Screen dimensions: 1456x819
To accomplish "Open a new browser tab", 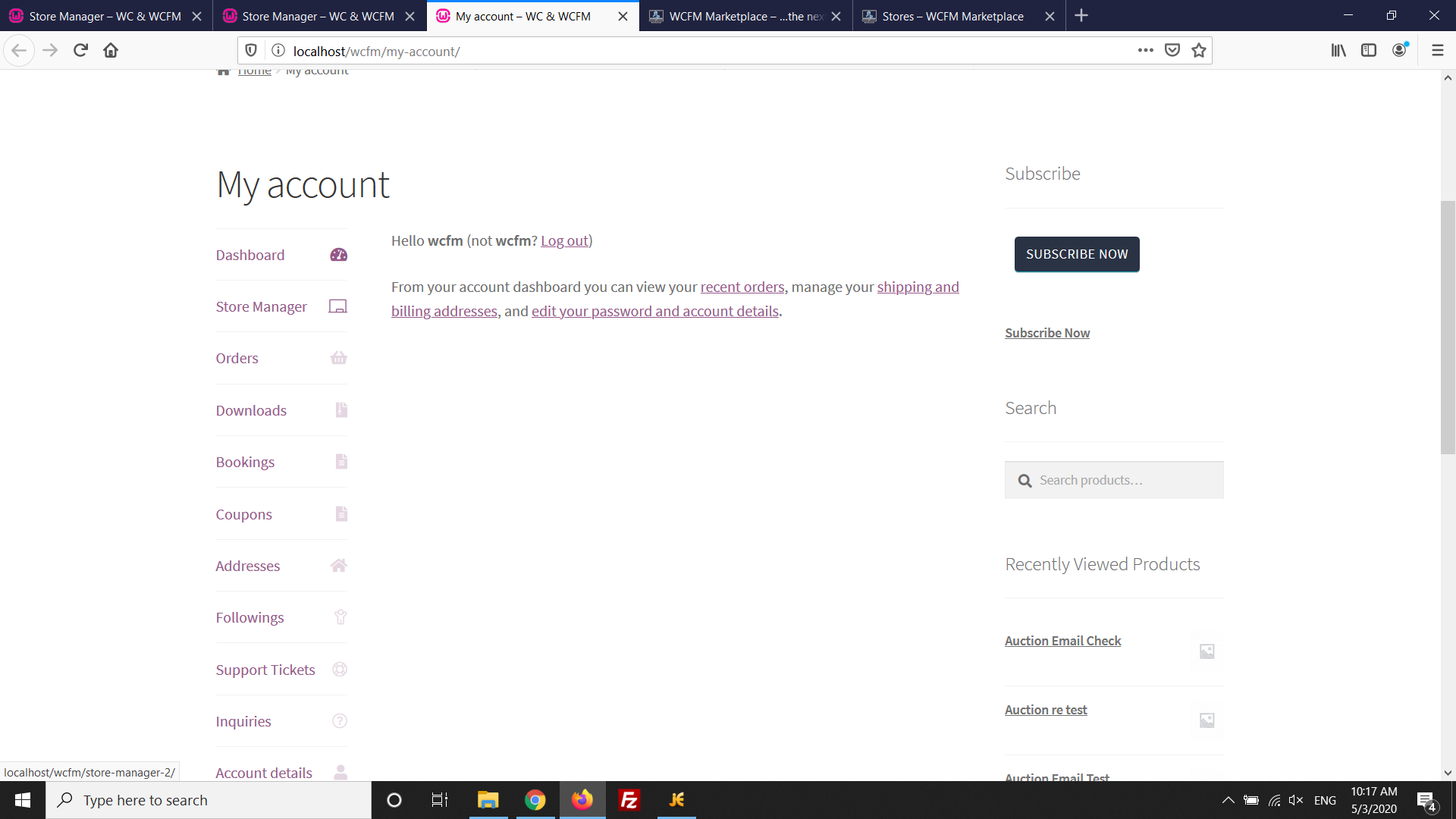I will coord(1081,16).
